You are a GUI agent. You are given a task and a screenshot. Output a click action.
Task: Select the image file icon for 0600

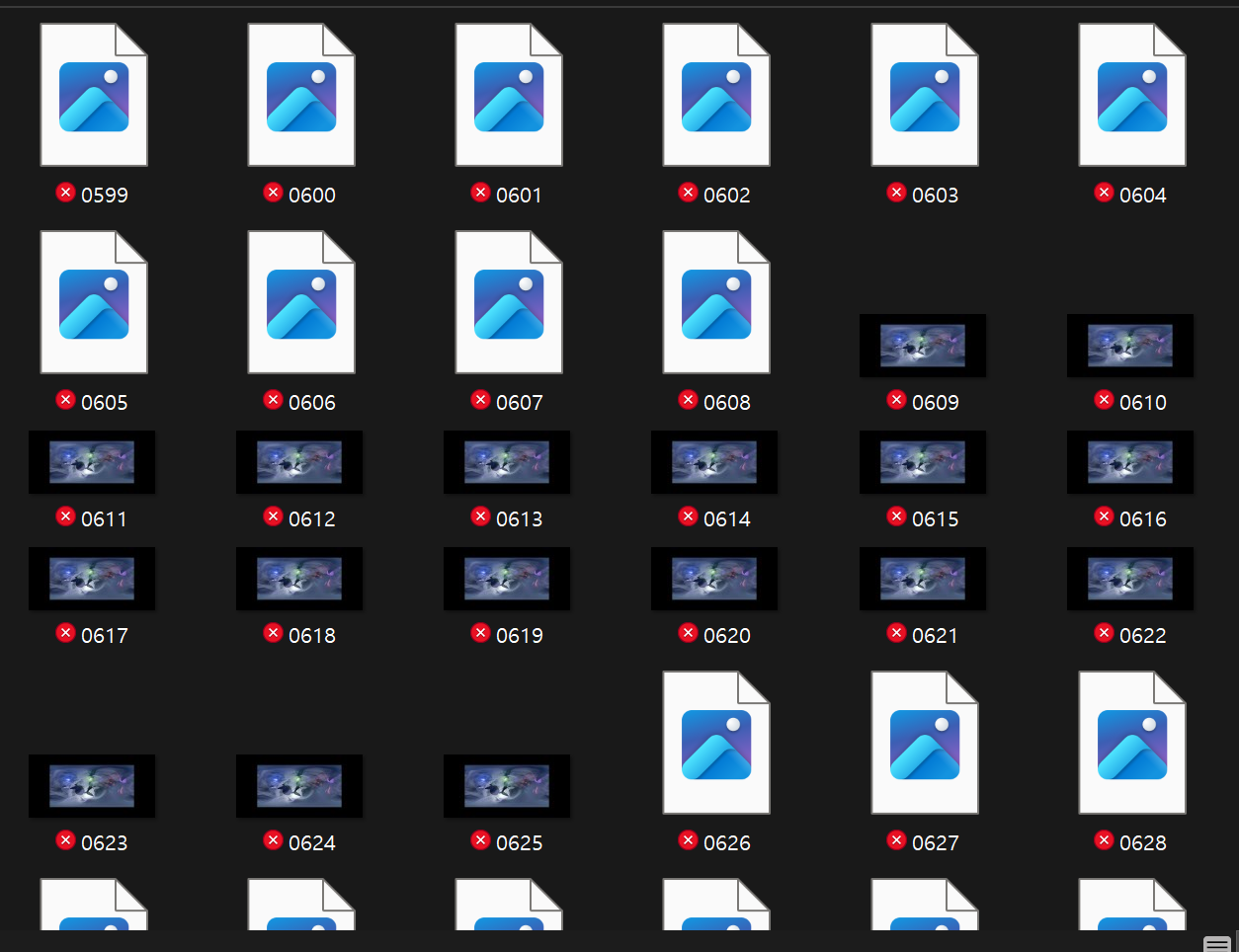(x=301, y=95)
